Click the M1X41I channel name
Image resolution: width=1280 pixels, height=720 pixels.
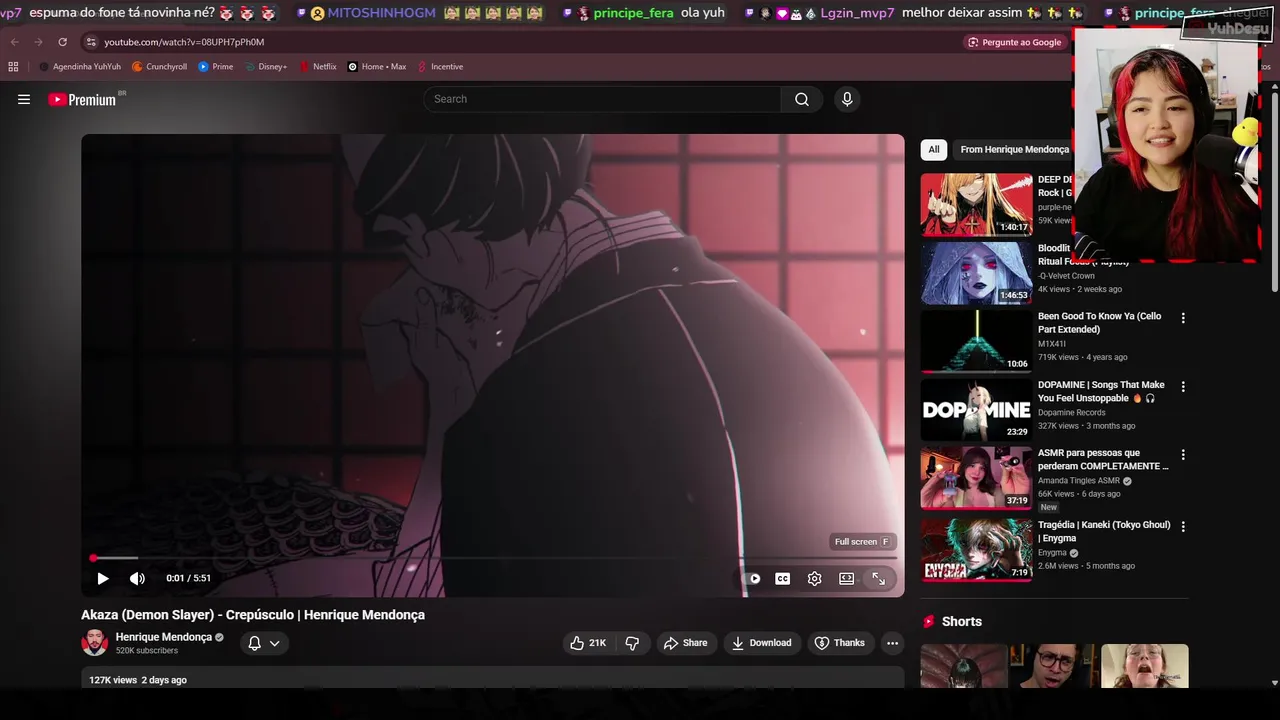pos(1052,344)
